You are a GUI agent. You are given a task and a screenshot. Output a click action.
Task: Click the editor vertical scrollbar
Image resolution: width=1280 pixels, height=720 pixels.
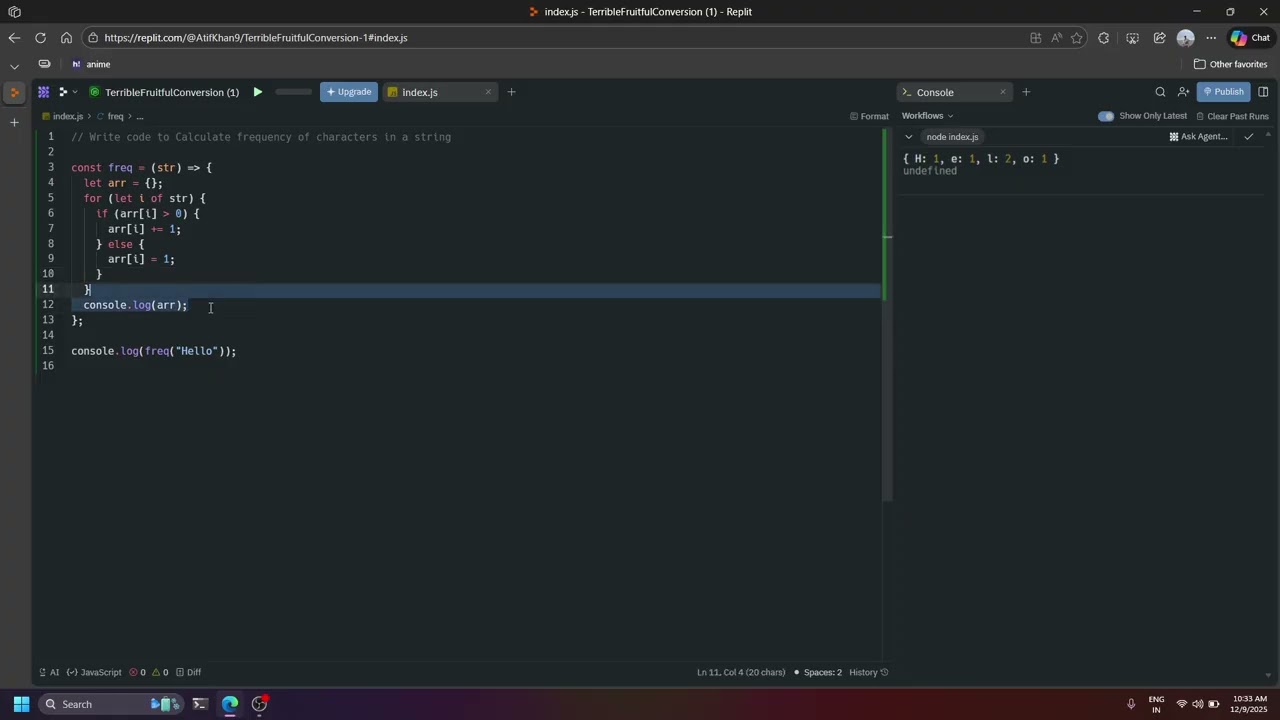pyautogui.click(x=887, y=315)
